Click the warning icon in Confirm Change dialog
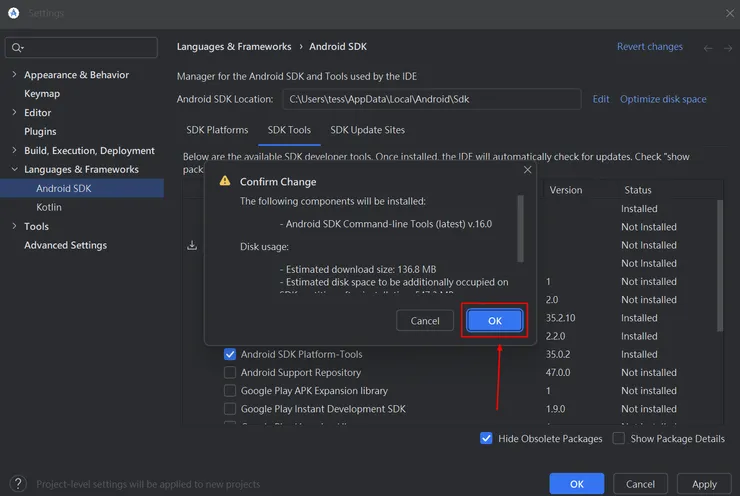Screen dimensions: 740x496 (x=225, y=182)
